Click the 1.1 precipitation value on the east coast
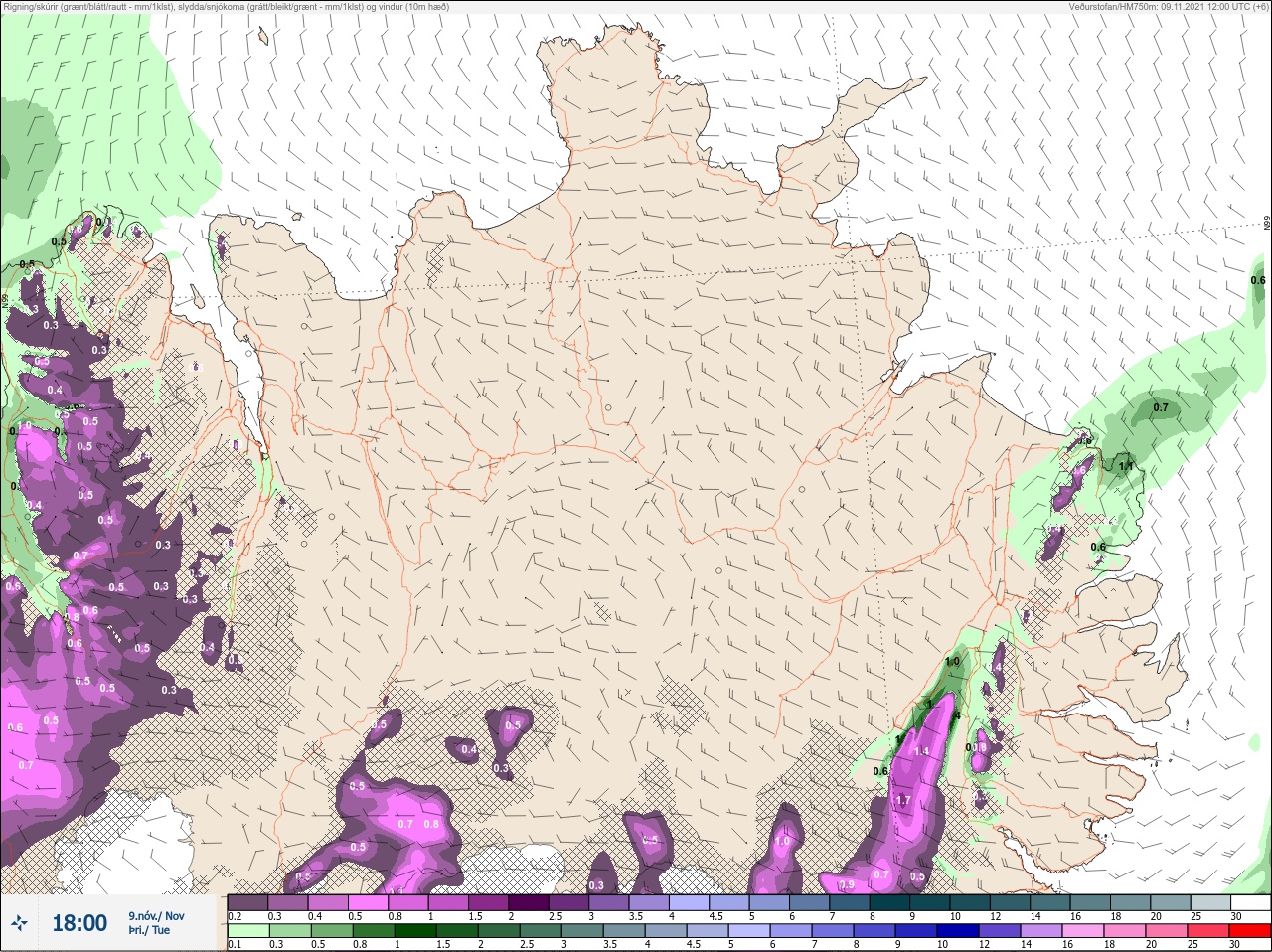Viewport: 1272px width, 952px height. (x=1126, y=466)
